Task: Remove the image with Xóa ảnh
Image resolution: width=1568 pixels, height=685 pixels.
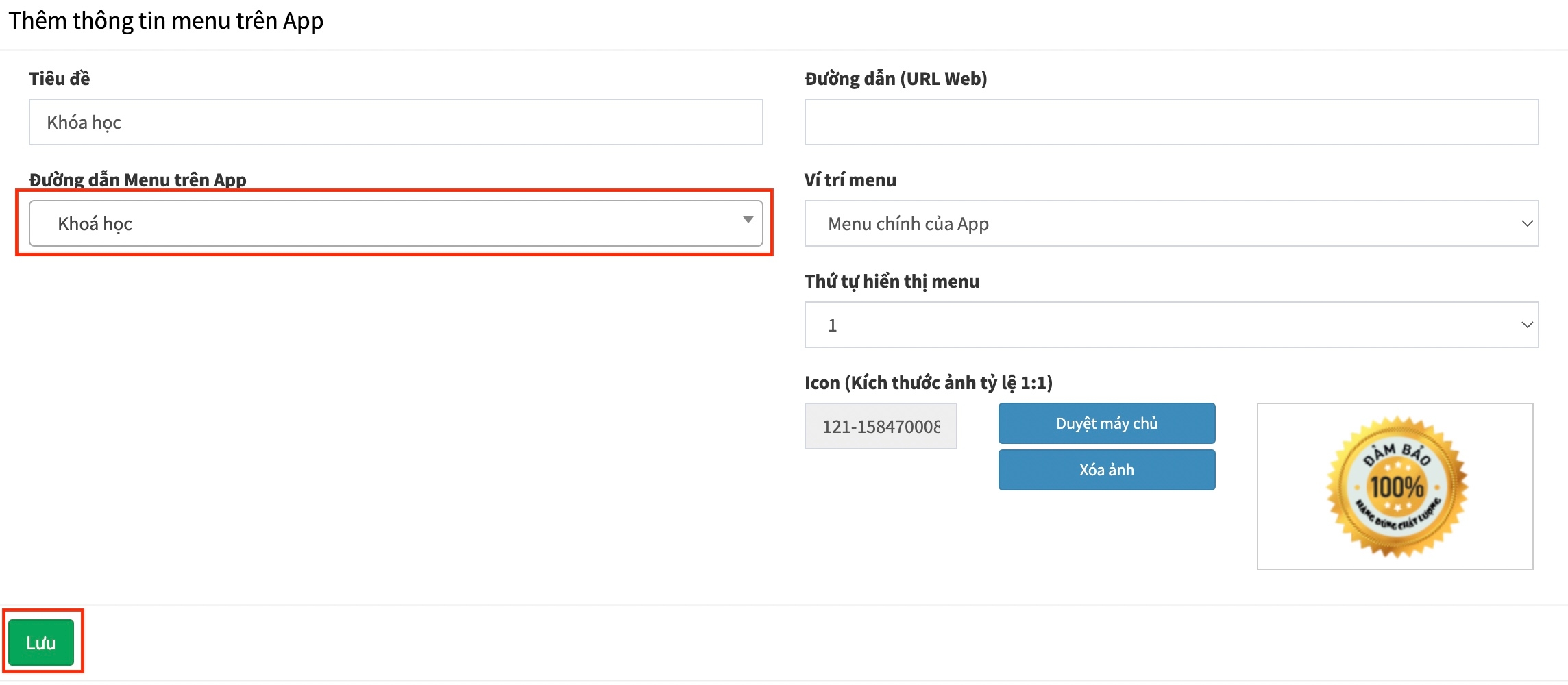Action: pos(1106,470)
